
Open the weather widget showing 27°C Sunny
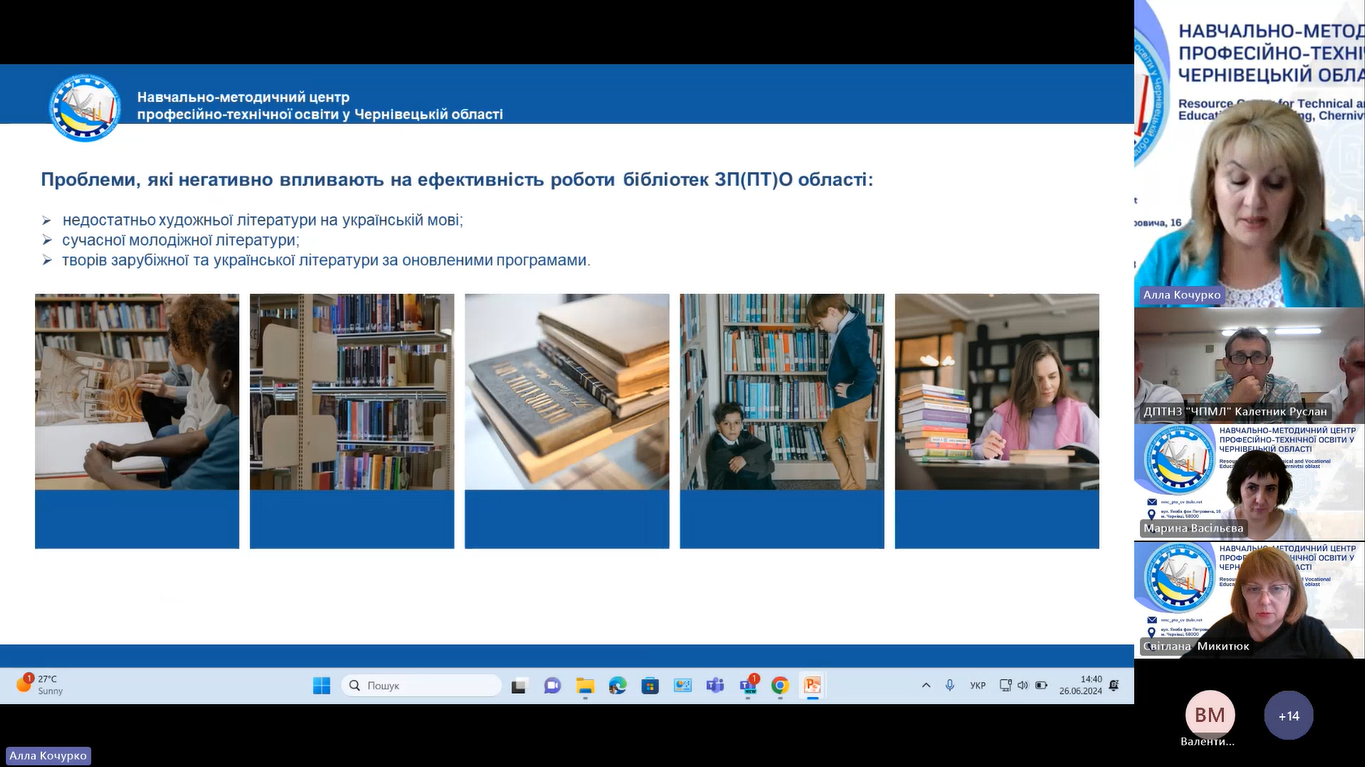(x=40, y=685)
